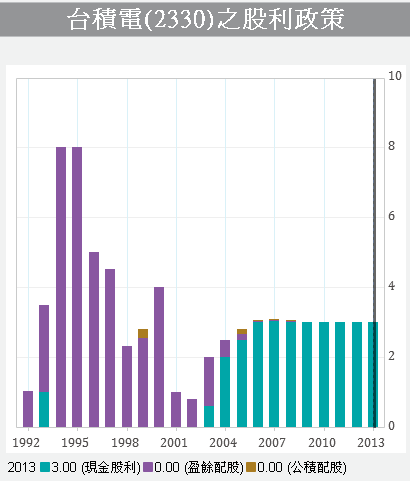
Task: Click the y-axis value 10
Action: [395, 76]
